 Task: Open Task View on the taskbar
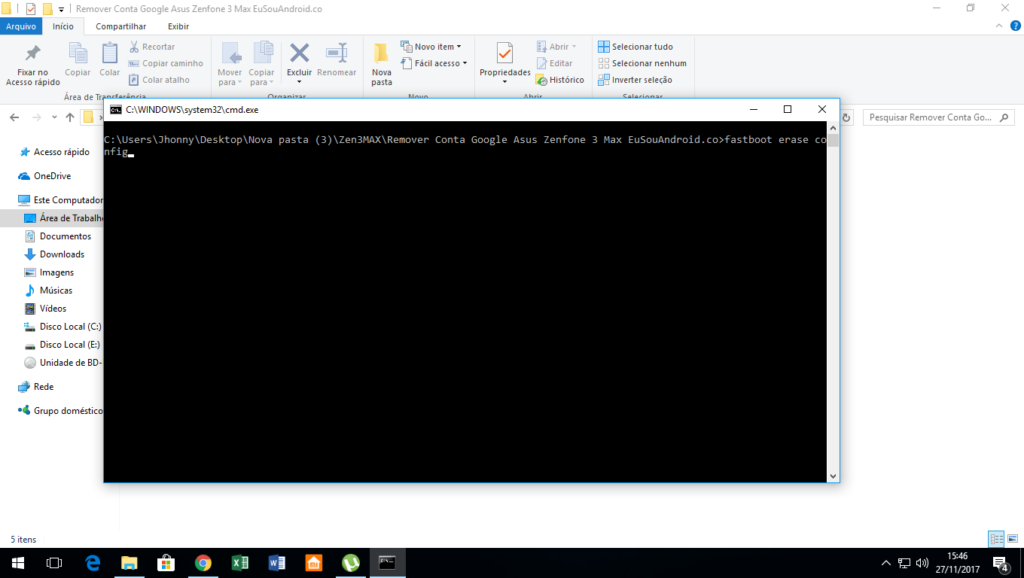[54, 563]
